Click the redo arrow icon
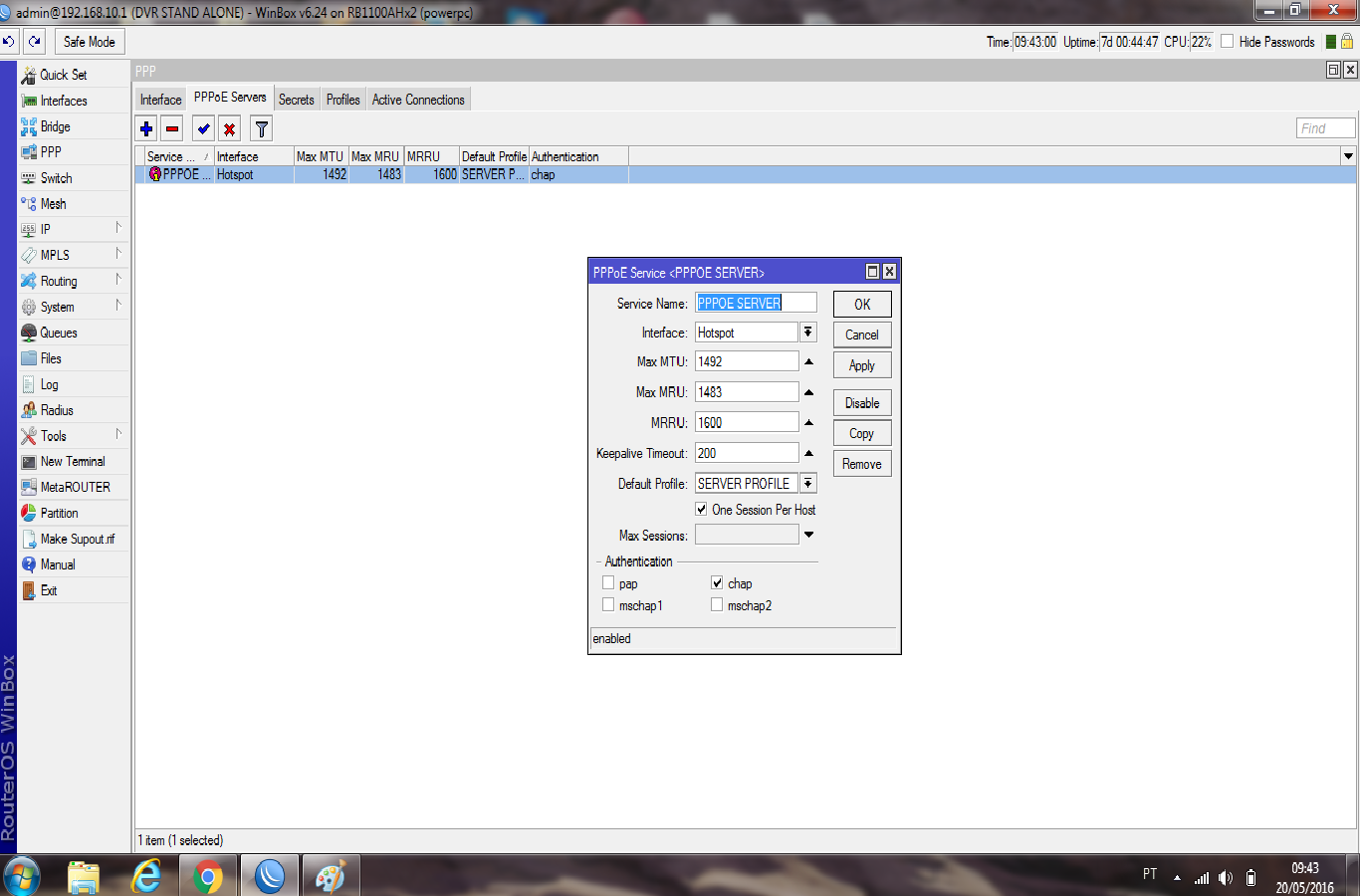 pyautogui.click(x=35, y=41)
